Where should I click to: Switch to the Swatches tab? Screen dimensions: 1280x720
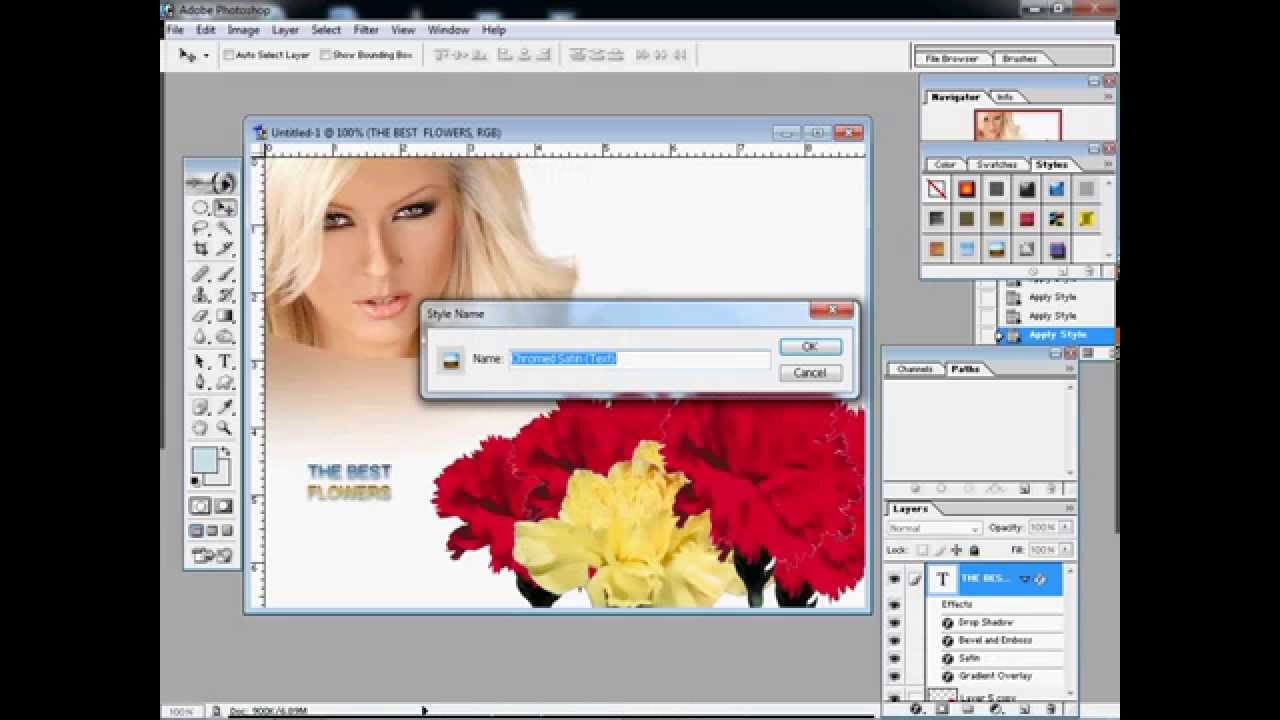996,165
